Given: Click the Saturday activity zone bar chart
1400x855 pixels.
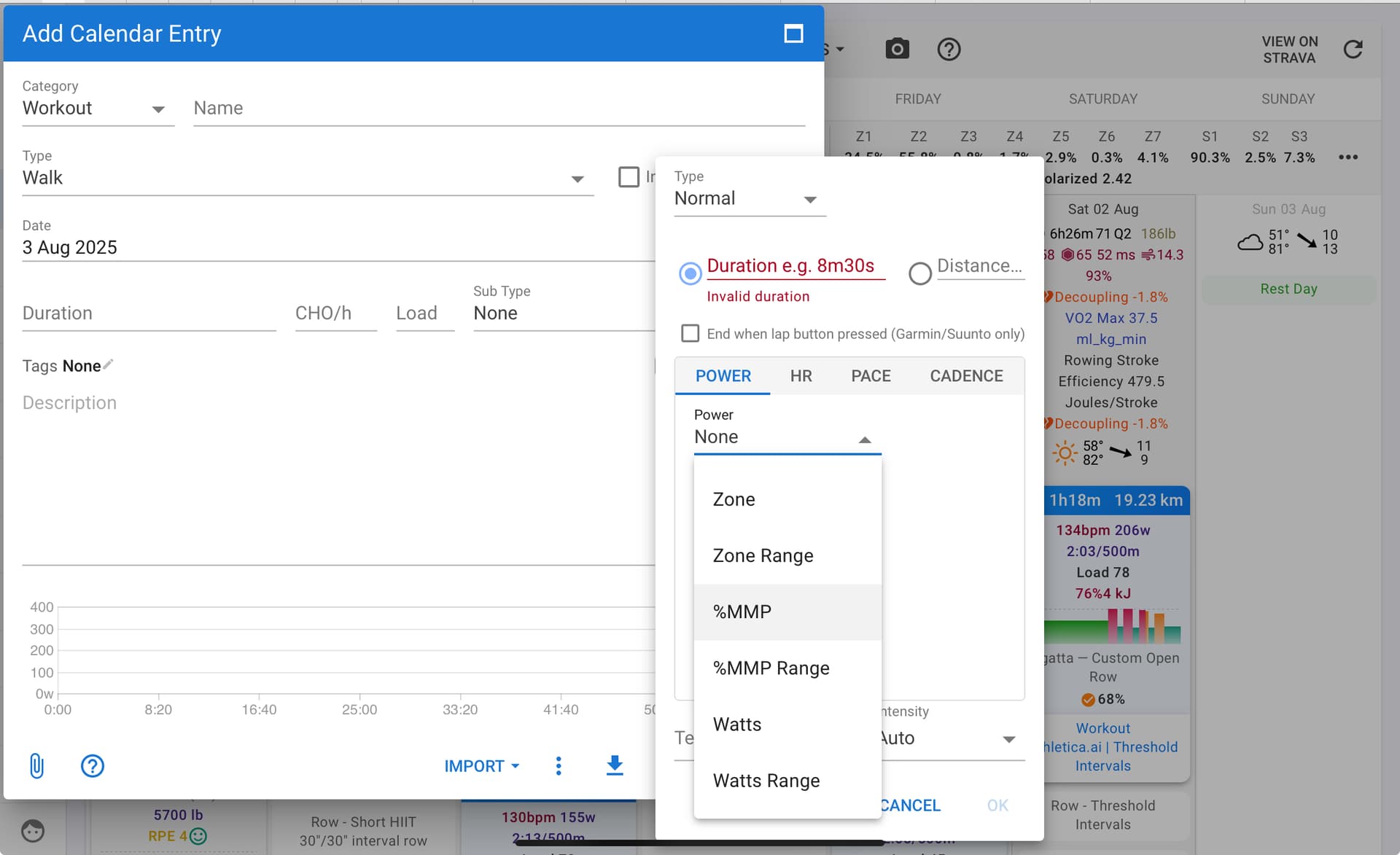Looking at the screenshot, I should point(1112,625).
